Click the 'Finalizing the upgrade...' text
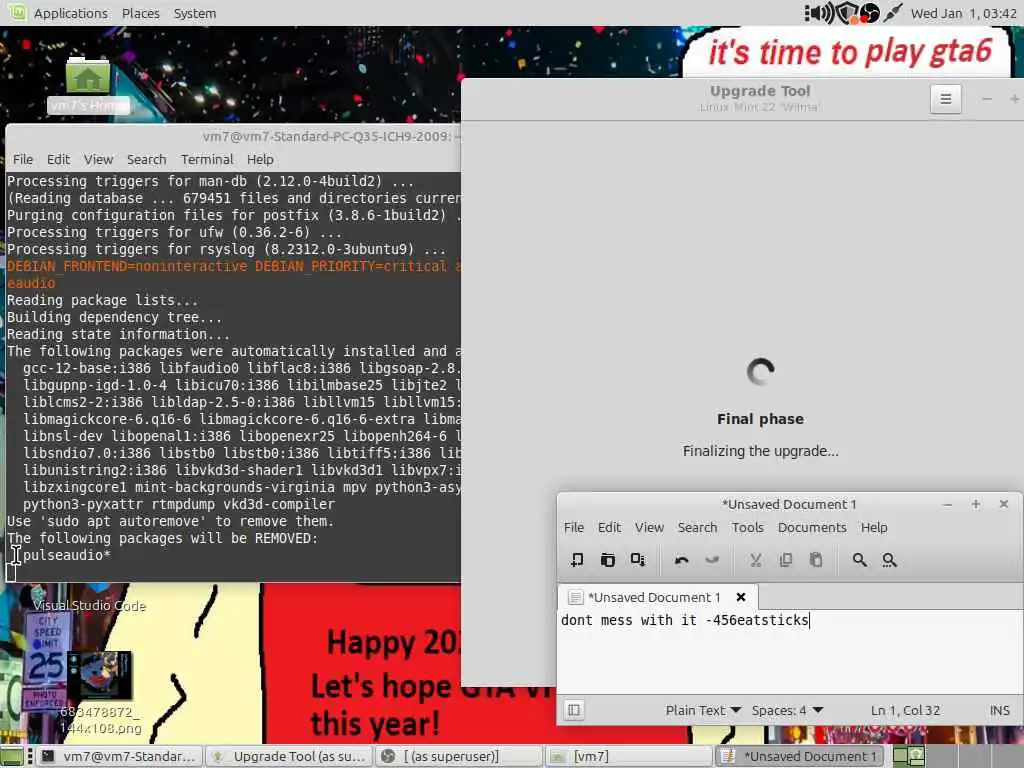 [x=760, y=451]
